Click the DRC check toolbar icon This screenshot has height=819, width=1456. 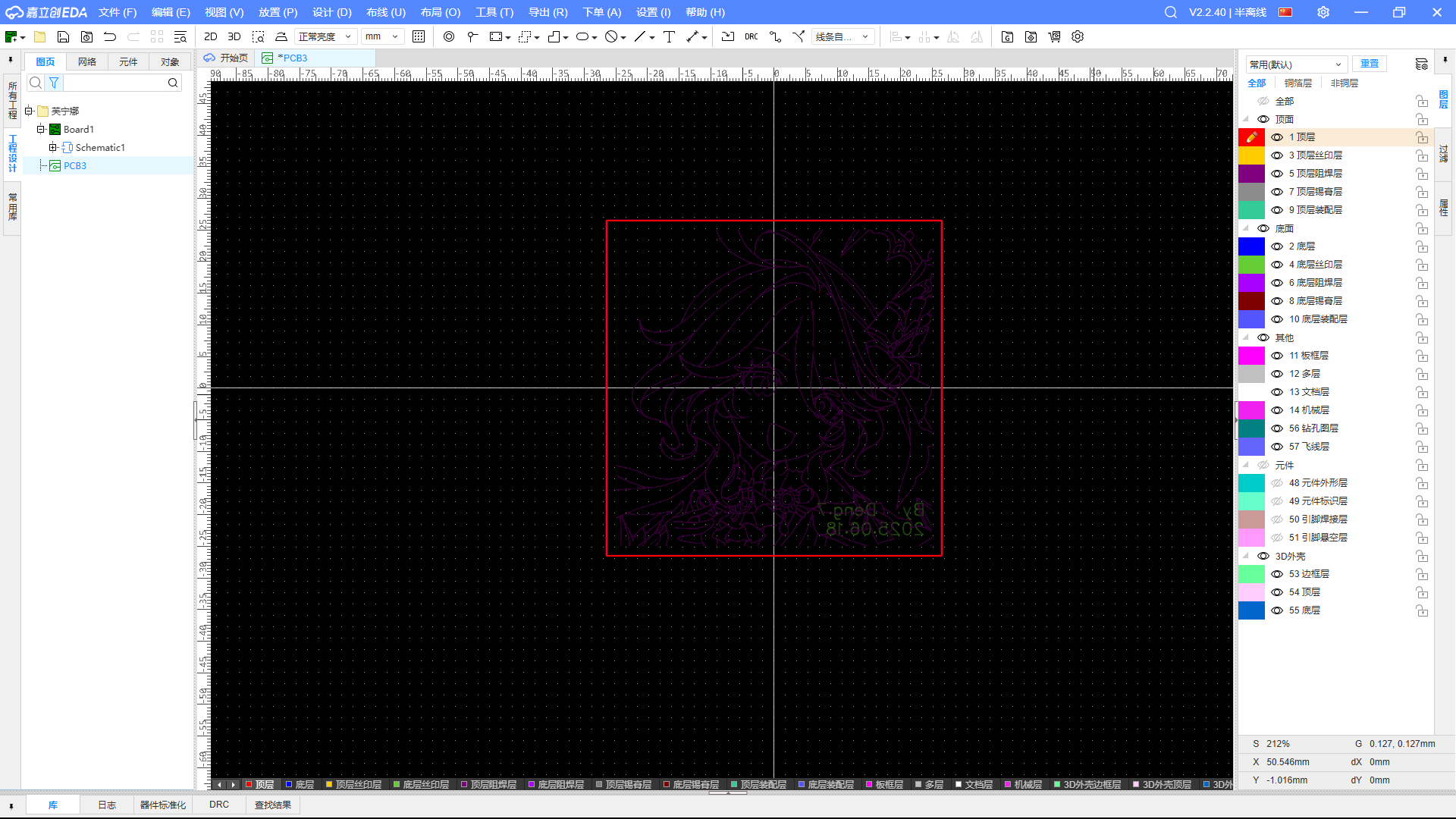pyautogui.click(x=751, y=36)
